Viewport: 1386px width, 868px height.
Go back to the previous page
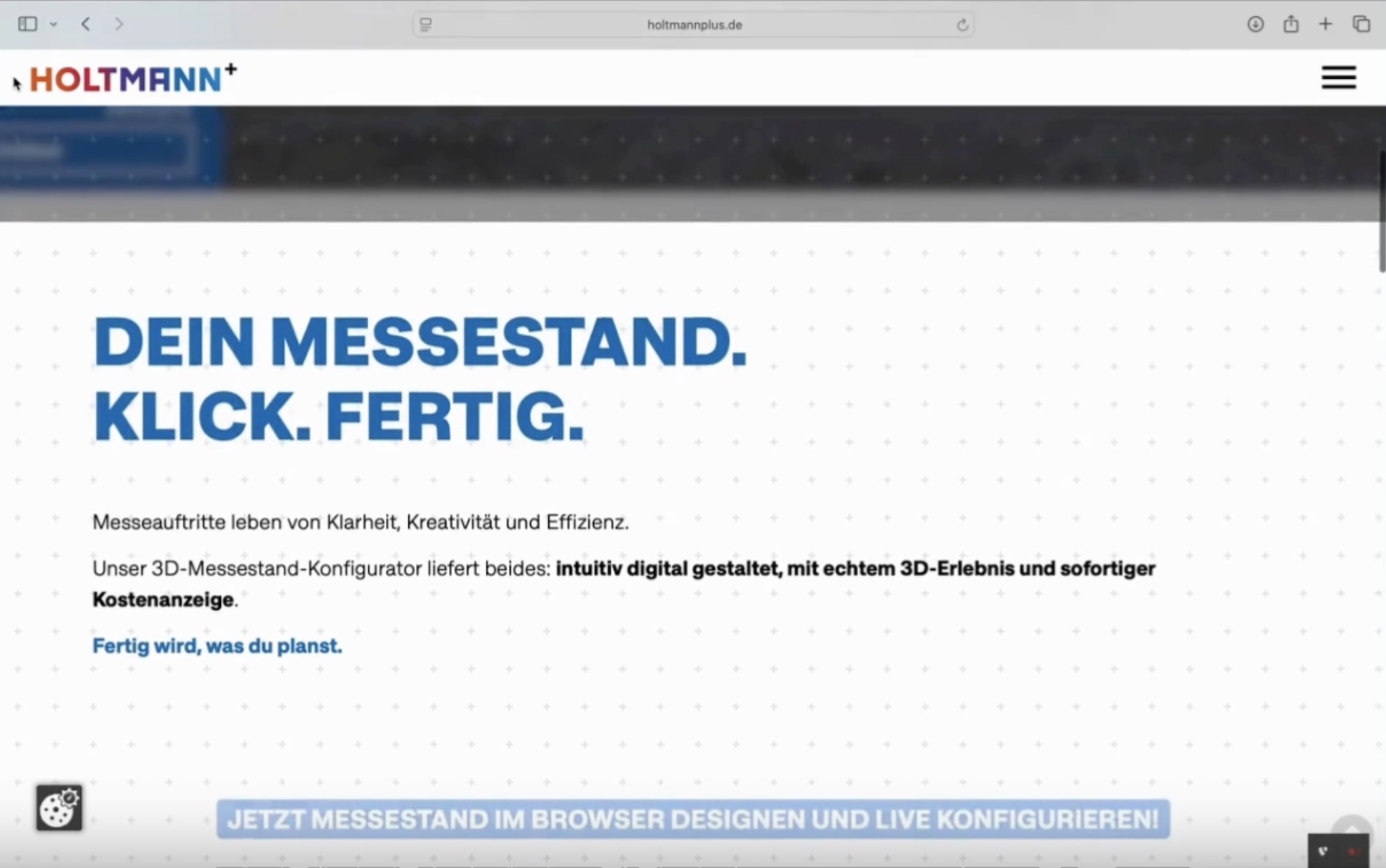click(x=86, y=24)
